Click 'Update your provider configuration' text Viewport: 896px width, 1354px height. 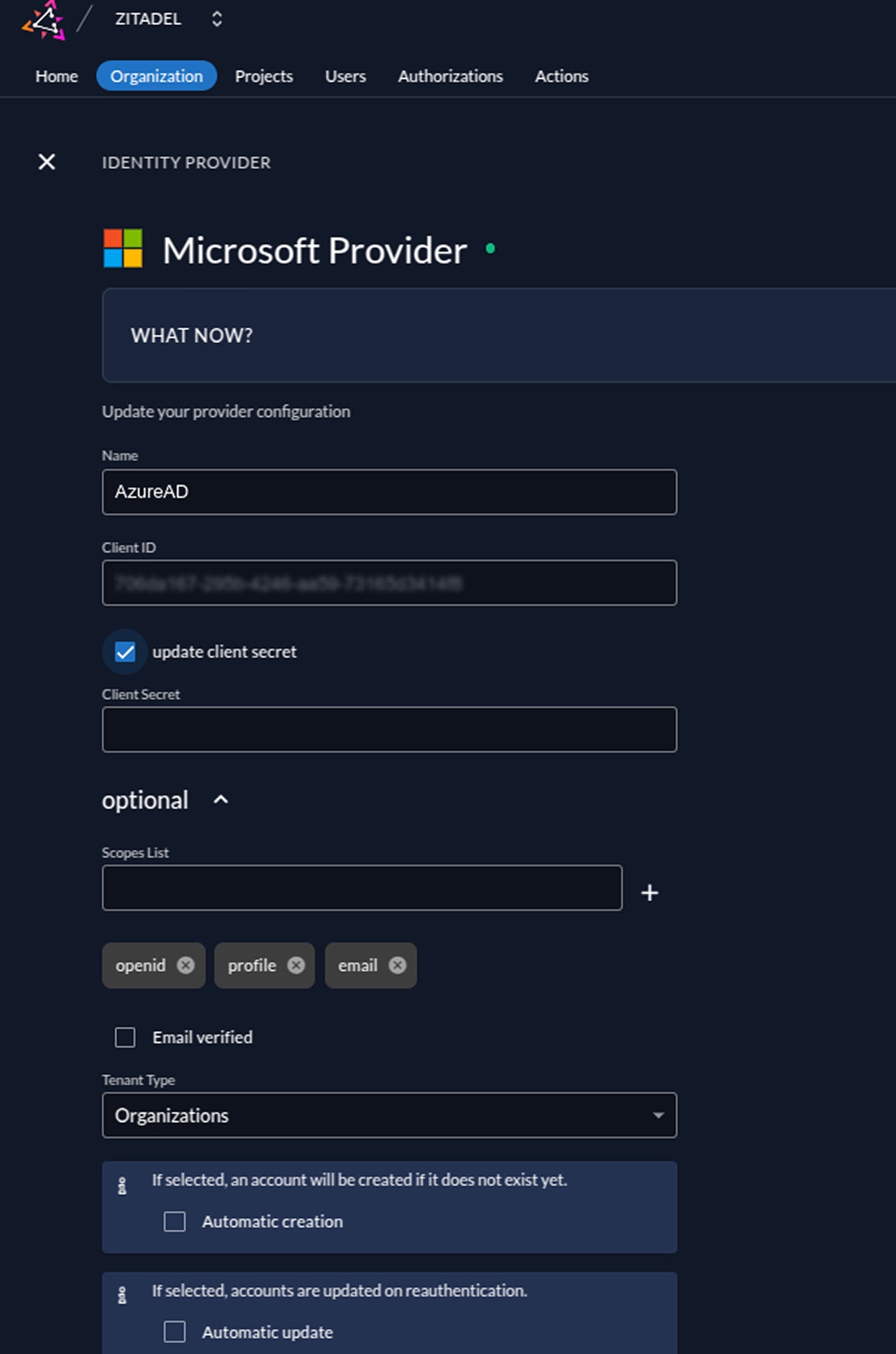point(226,412)
